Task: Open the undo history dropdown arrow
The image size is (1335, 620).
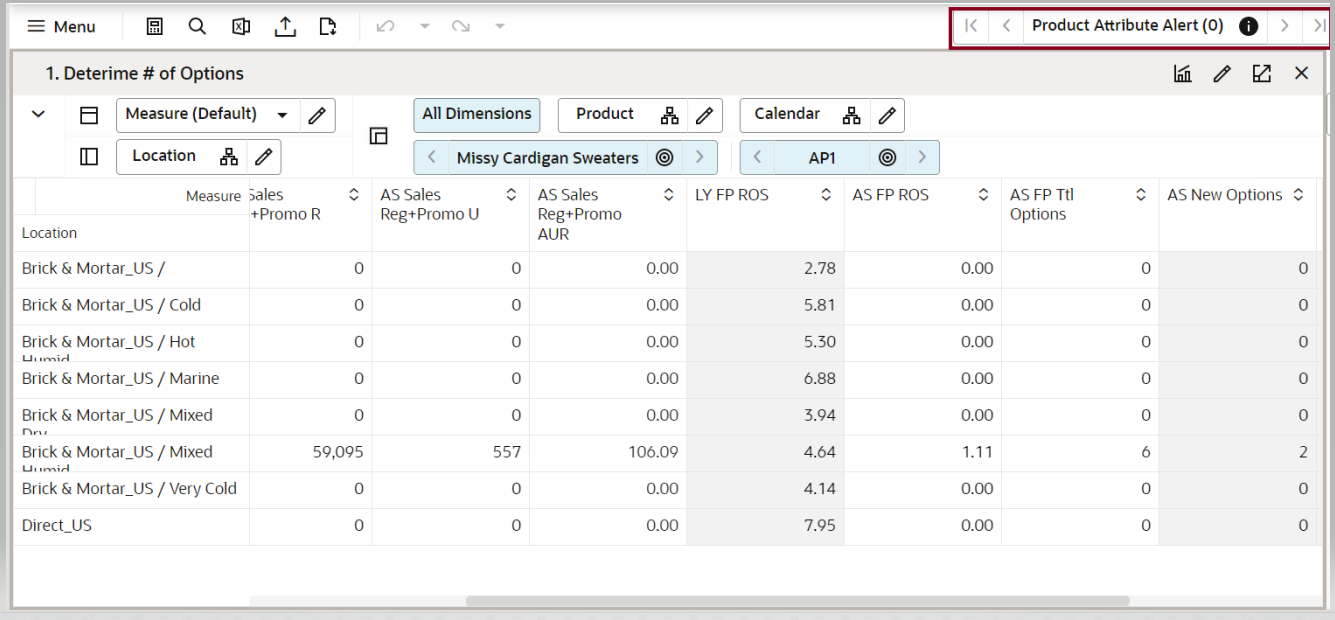Action: [x=424, y=27]
